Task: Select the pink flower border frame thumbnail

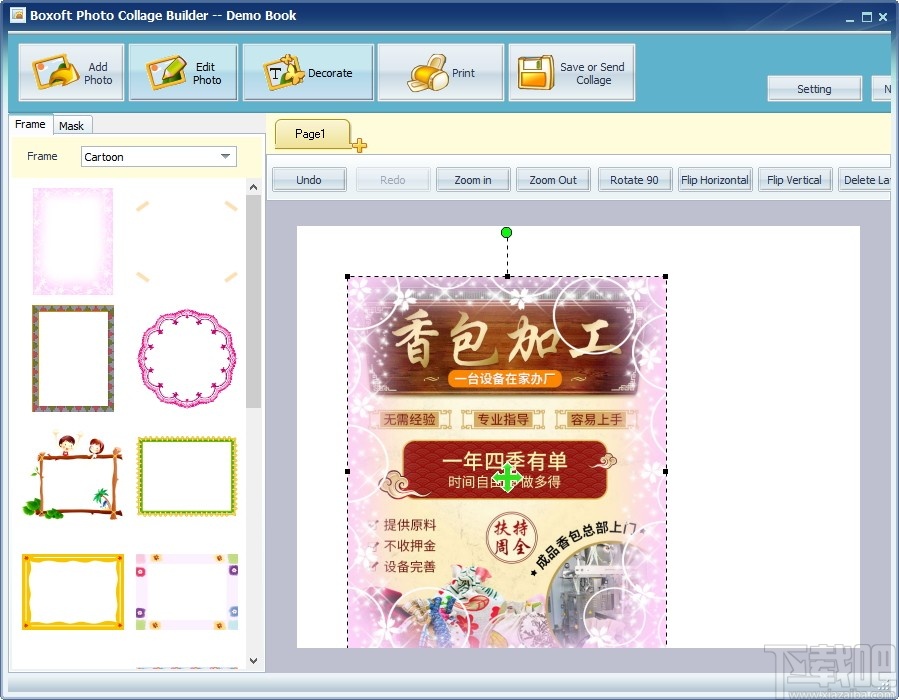Action: [71, 240]
